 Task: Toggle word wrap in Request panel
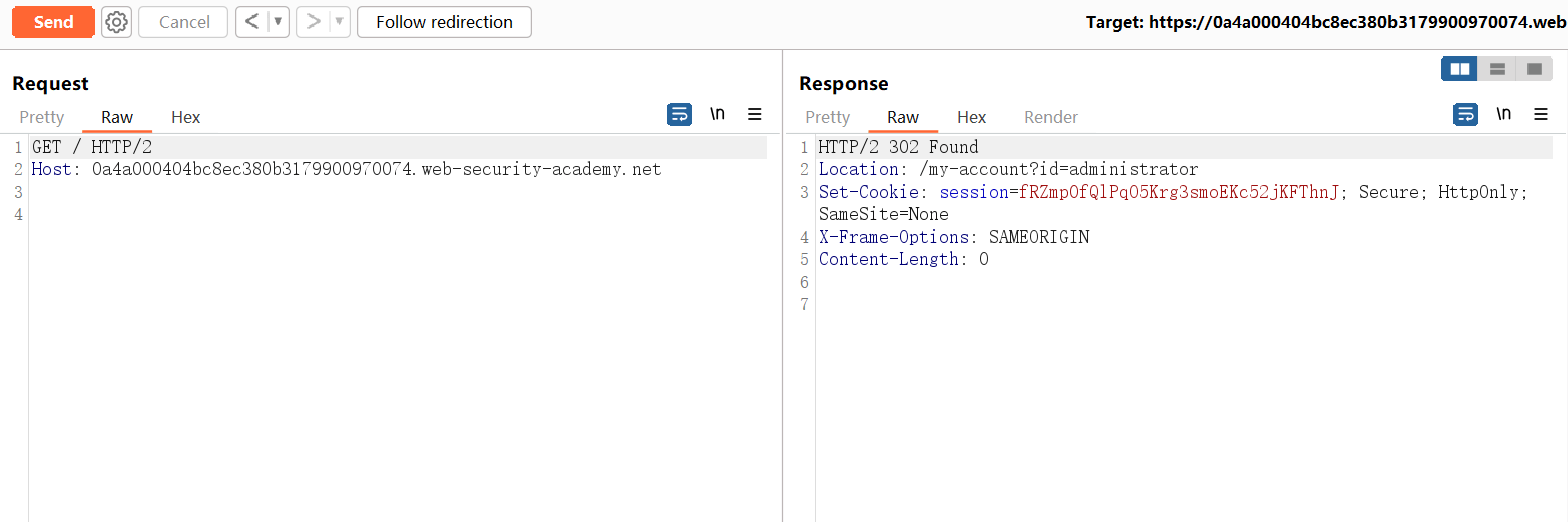point(679,115)
